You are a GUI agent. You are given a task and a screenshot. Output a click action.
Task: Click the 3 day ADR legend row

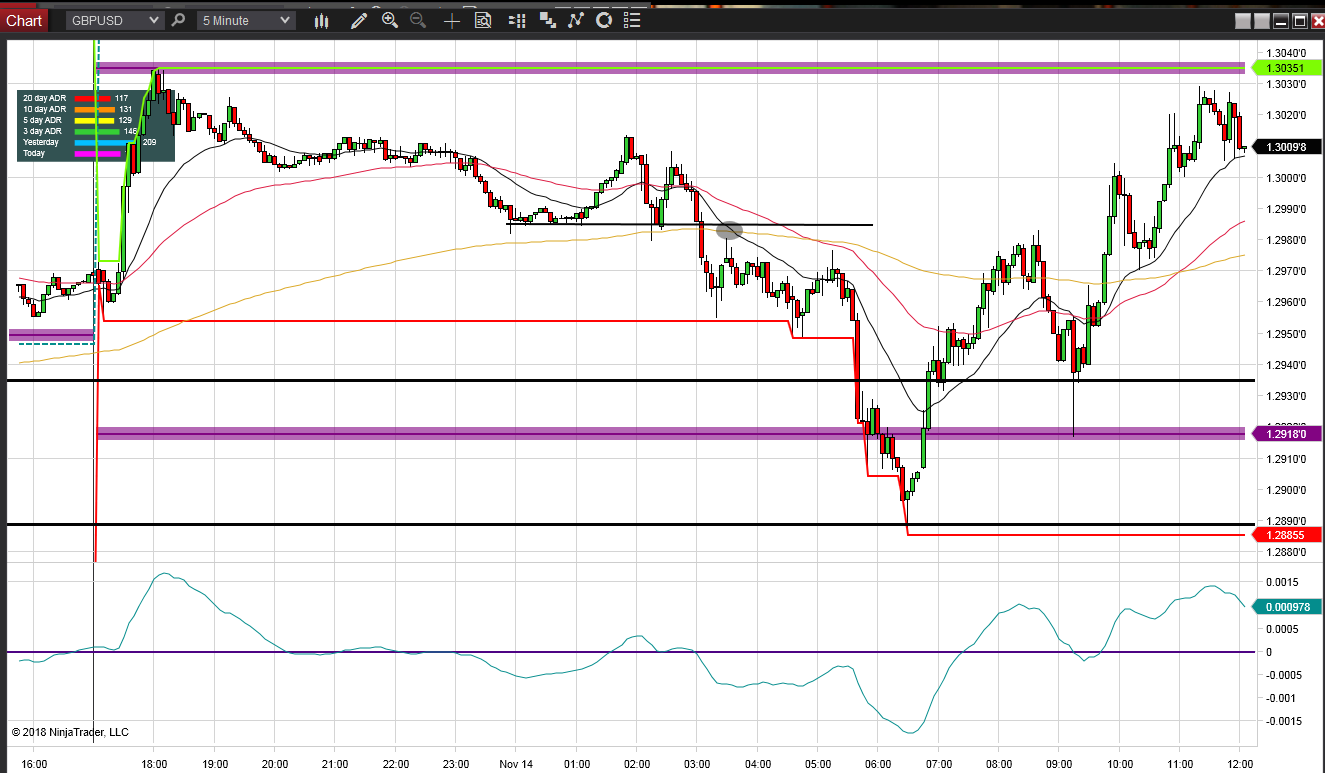[x=80, y=131]
